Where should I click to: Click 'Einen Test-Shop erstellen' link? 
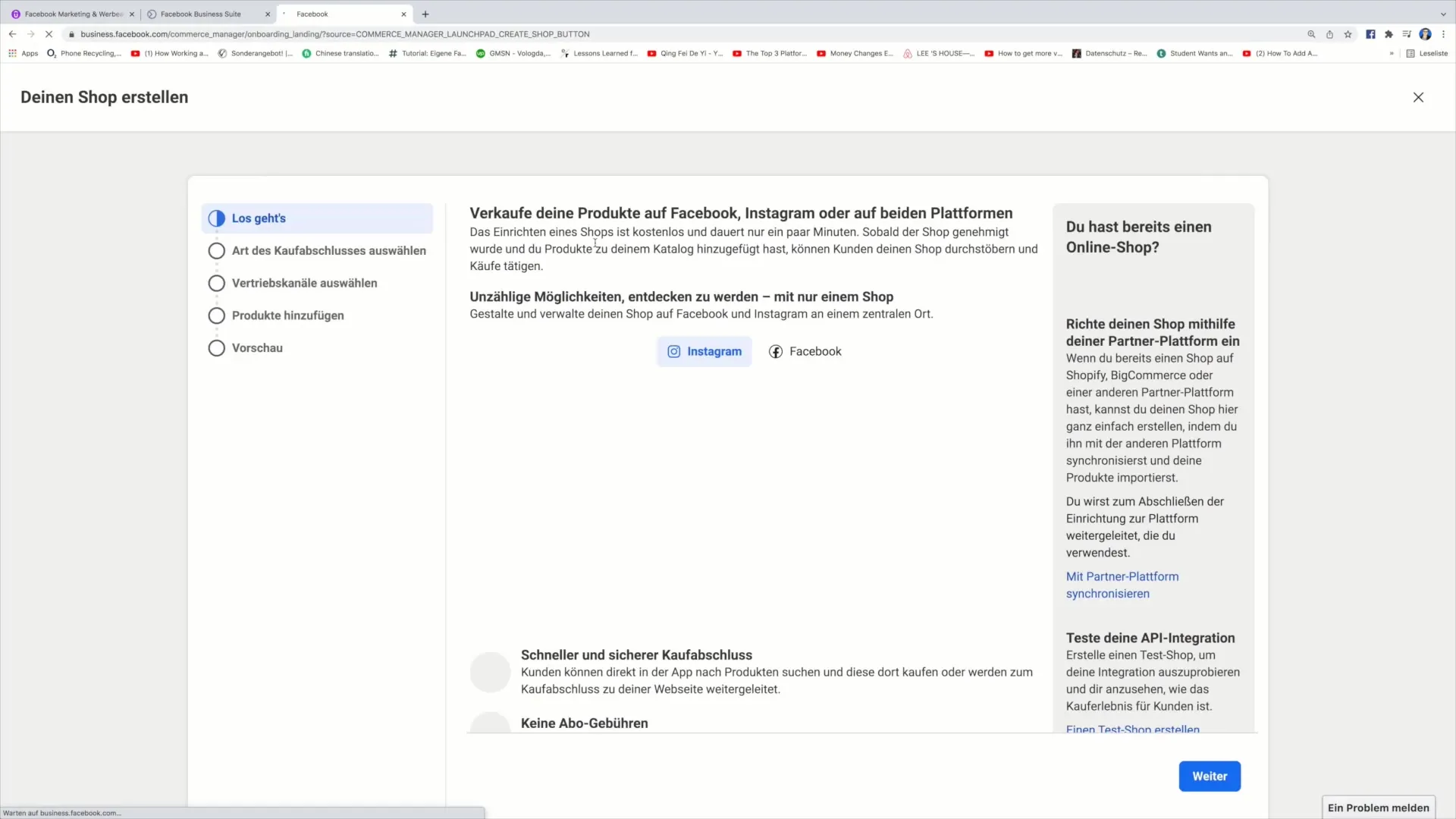point(1133,729)
